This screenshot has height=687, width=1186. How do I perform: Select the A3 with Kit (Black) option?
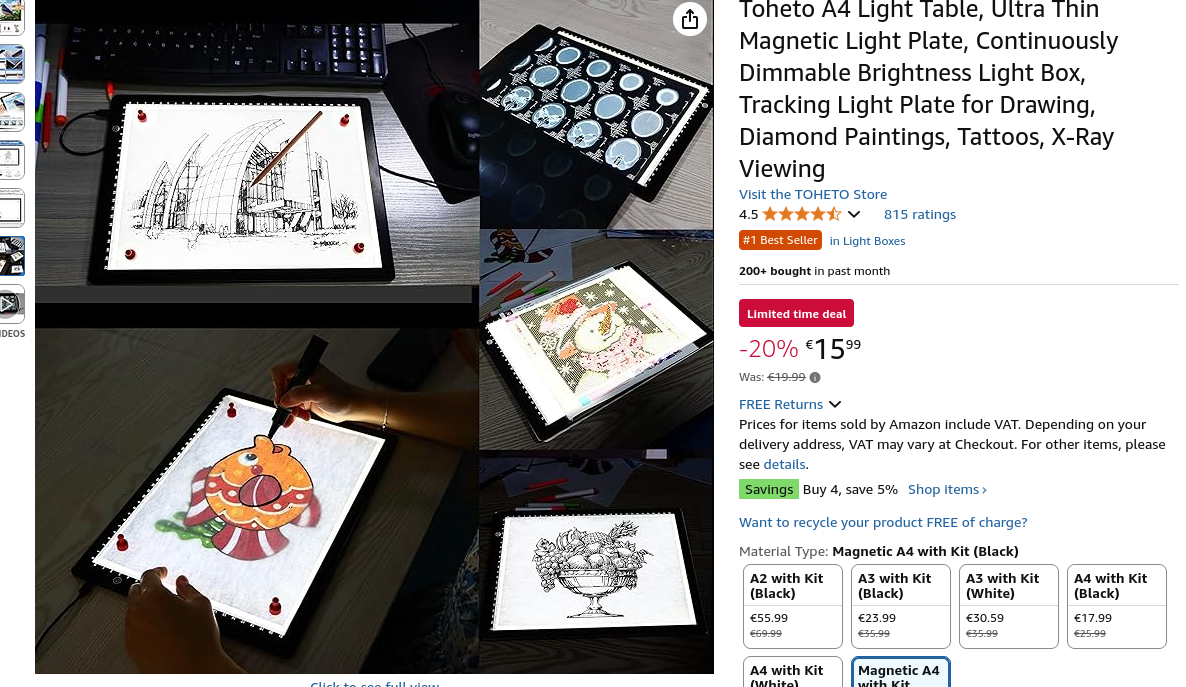[x=900, y=606]
